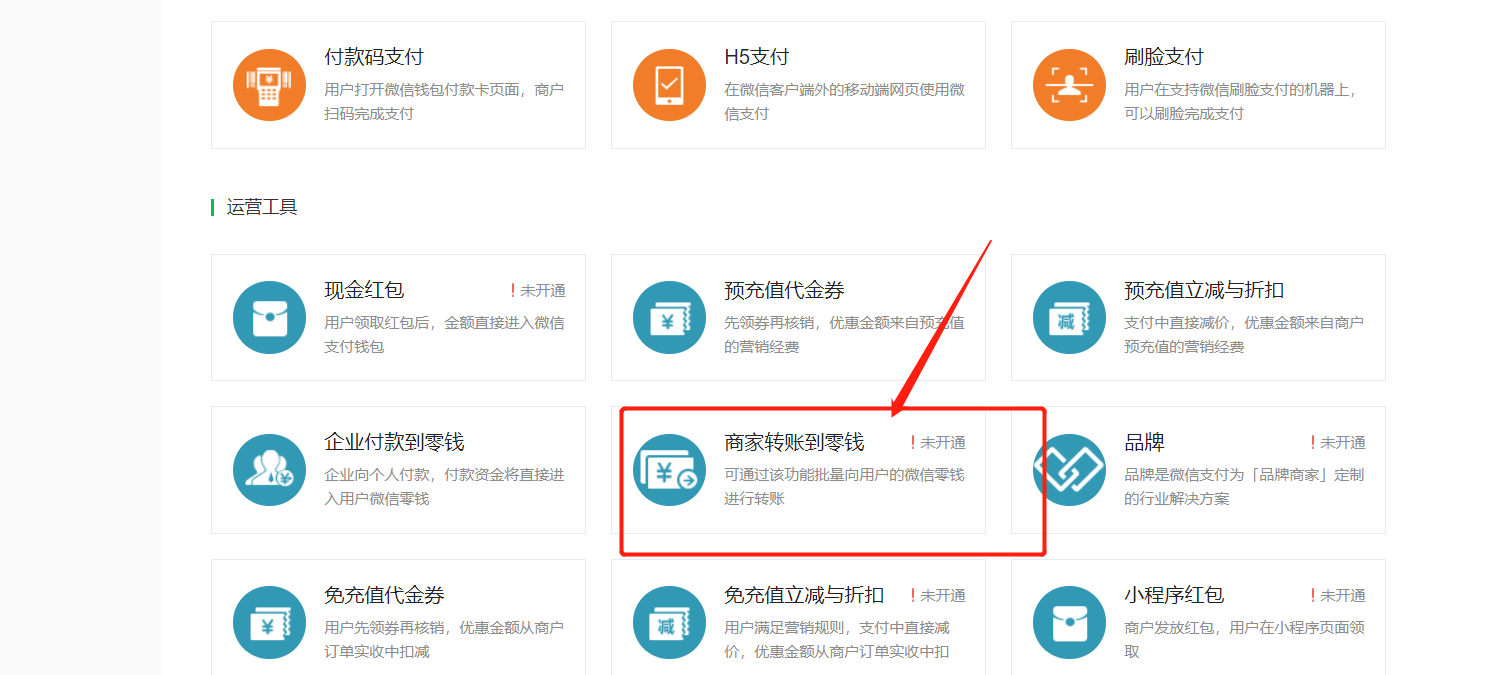The image size is (1489, 675).
Task: Open the 企业付款到零钱 title
Action: pos(394,442)
